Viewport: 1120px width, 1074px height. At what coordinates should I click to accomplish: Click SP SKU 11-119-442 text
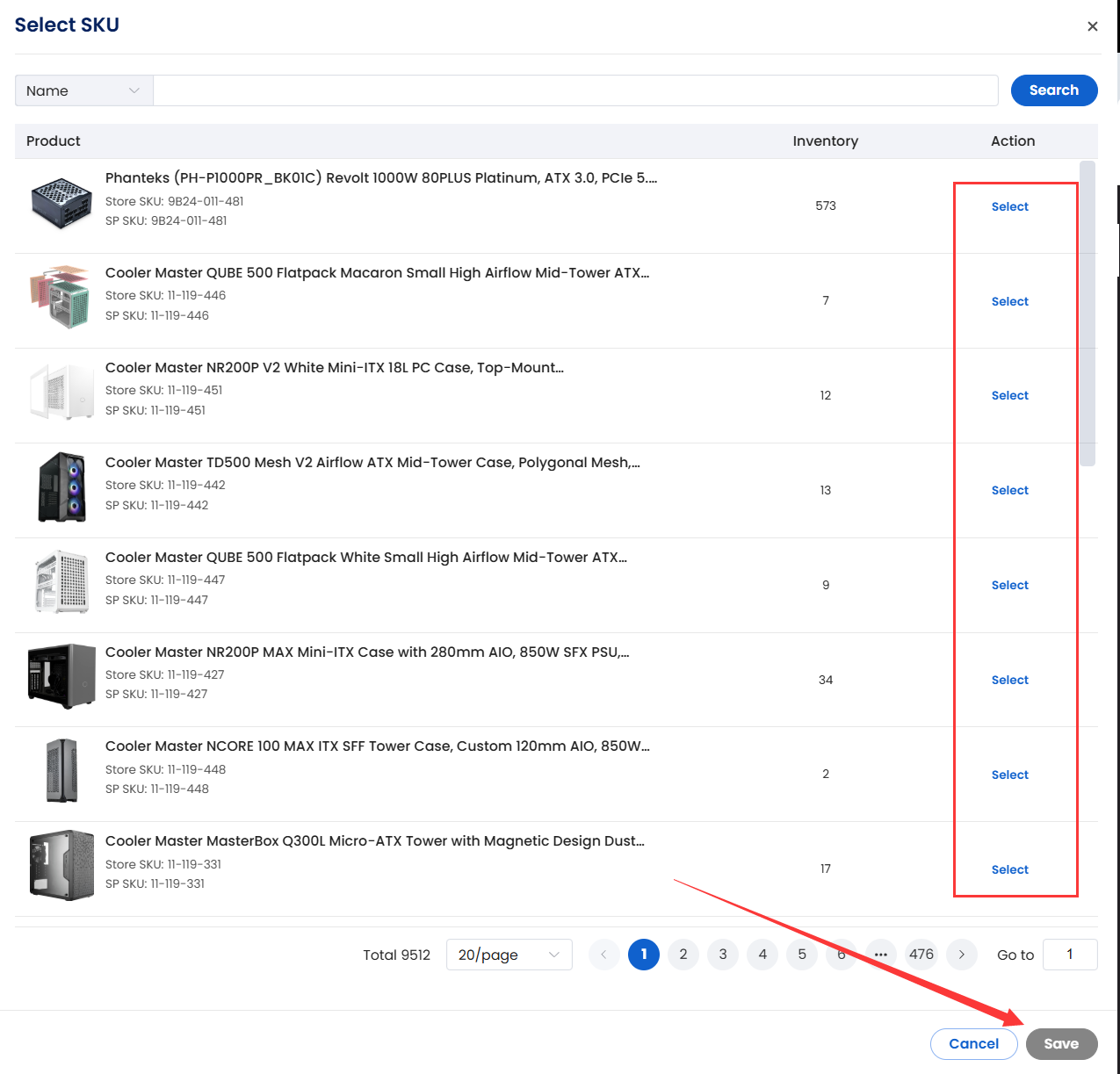(x=157, y=505)
